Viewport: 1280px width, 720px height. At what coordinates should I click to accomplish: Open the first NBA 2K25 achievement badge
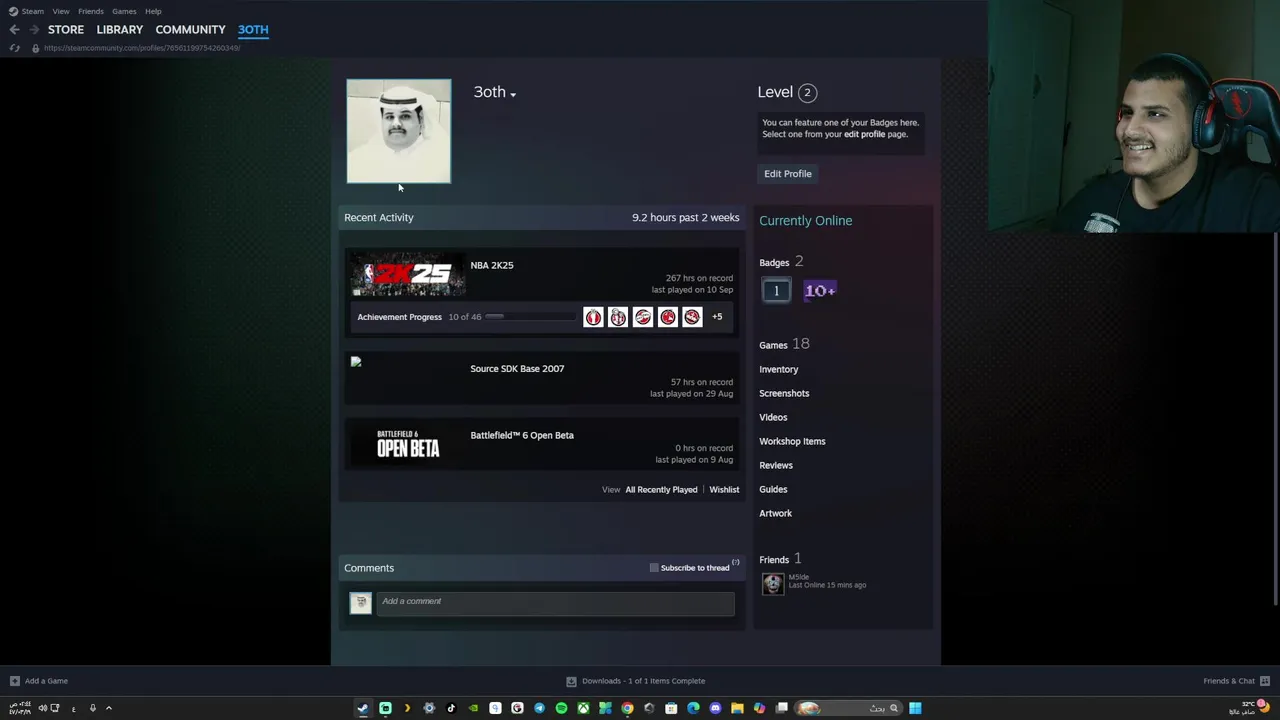click(593, 317)
